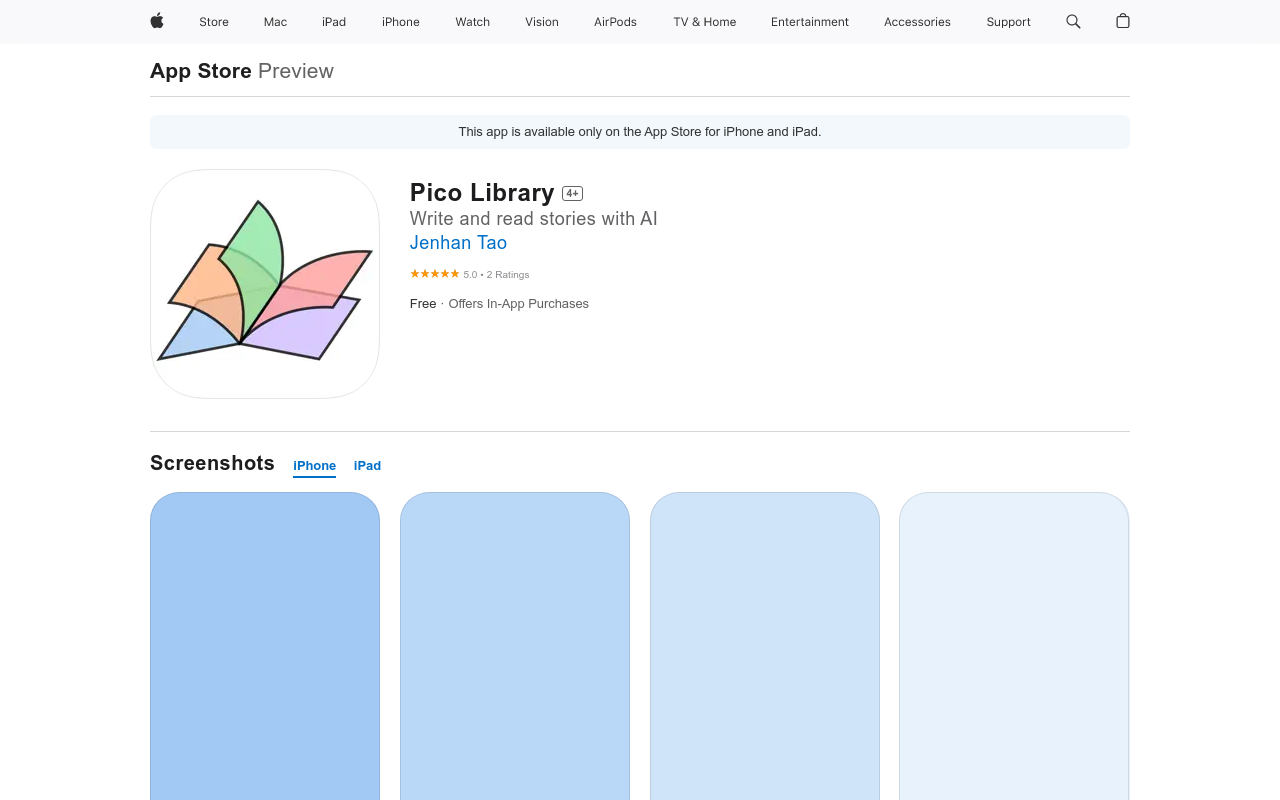This screenshot has width=1280, height=800.
Task: Click the Pico Library title
Action: [482, 192]
